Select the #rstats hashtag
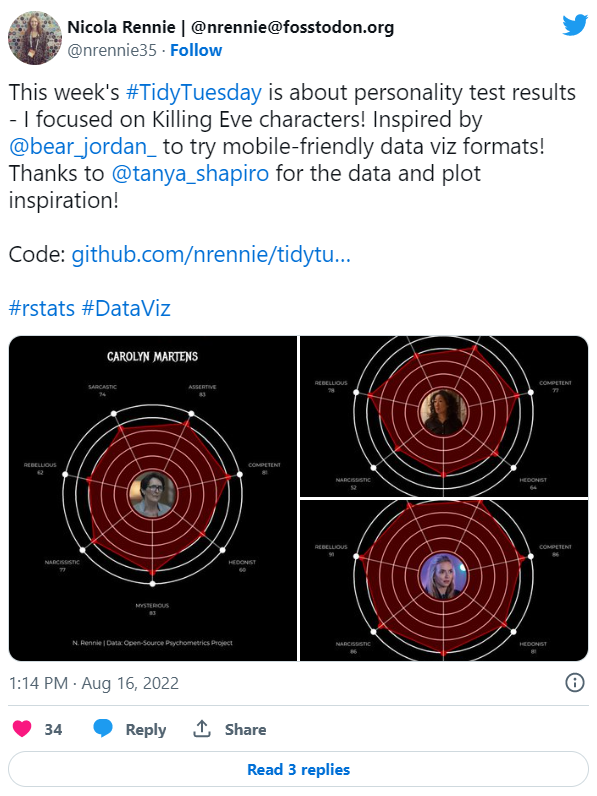 tap(42, 308)
